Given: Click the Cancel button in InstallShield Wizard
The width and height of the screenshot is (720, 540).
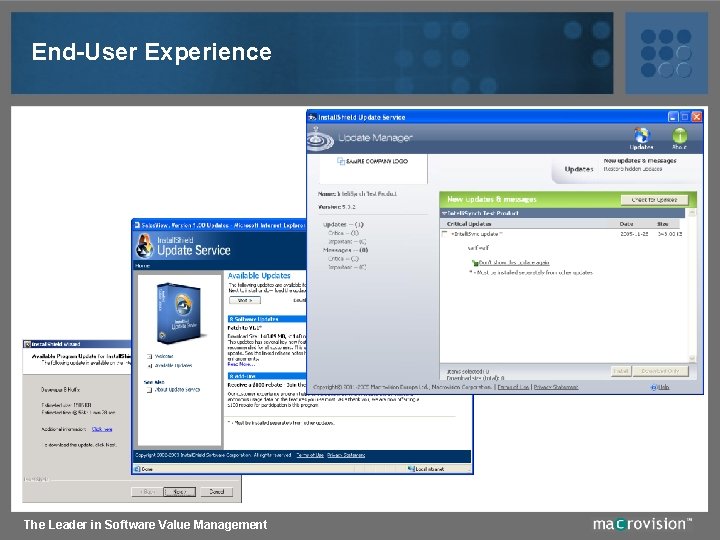Looking at the screenshot, I should (217, 492).
